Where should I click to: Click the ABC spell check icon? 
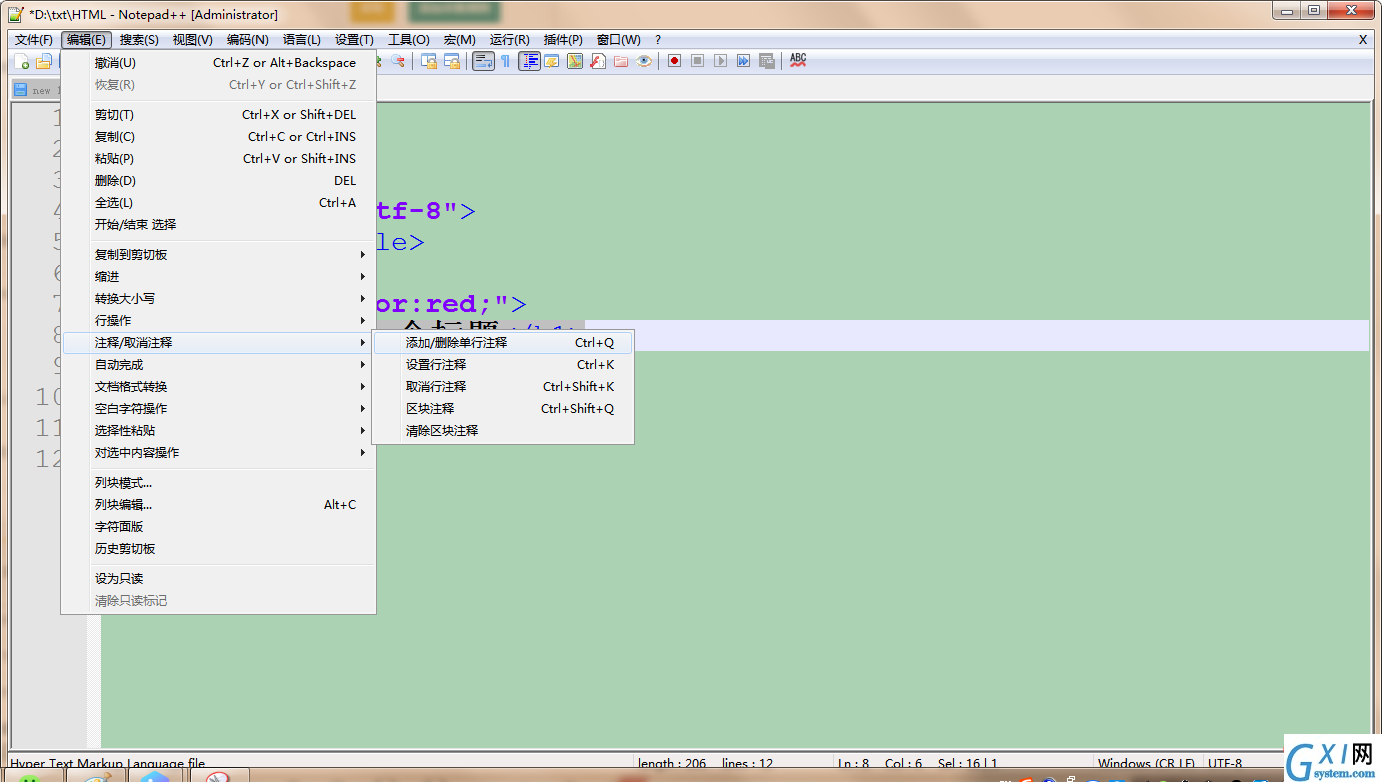[798, 61]
